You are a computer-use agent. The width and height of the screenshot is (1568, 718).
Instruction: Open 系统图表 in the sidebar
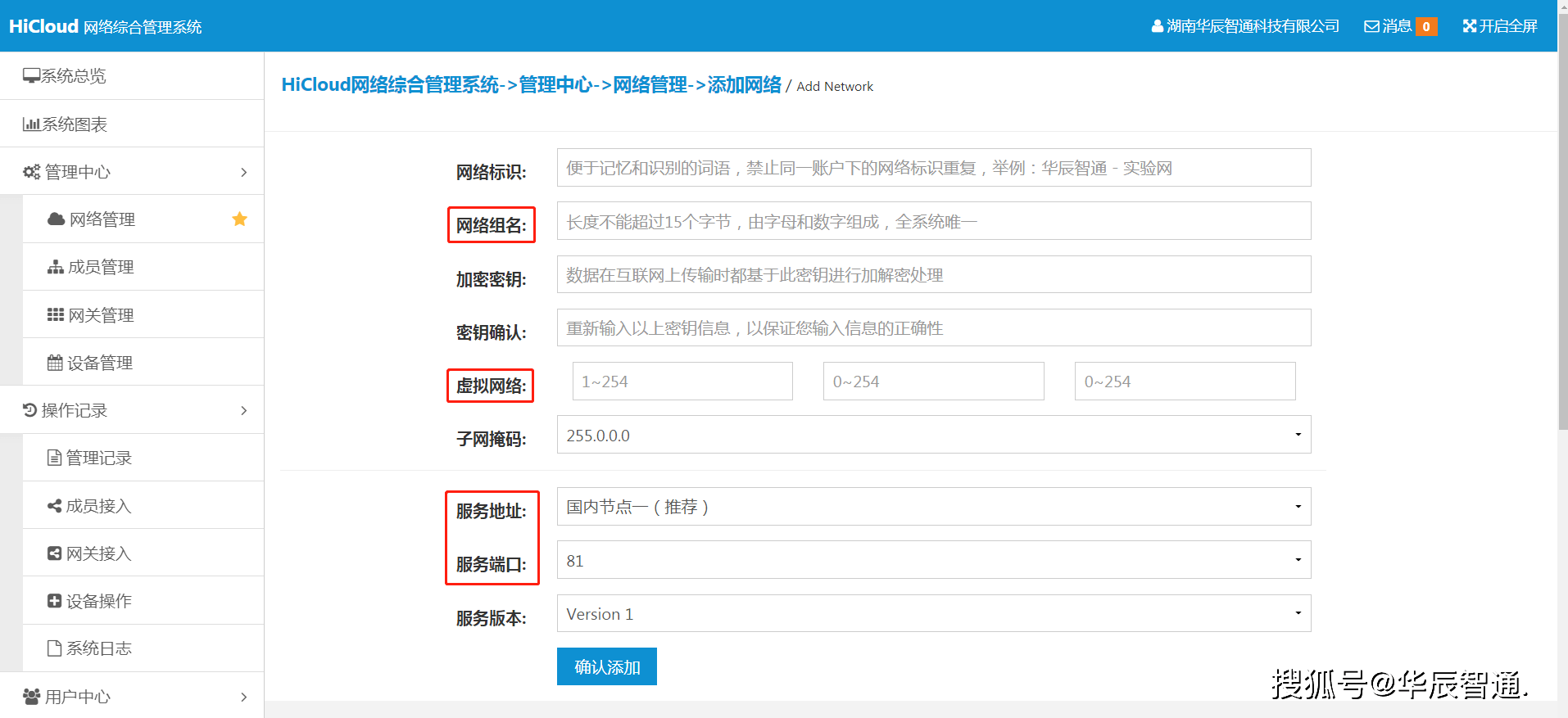132,124
